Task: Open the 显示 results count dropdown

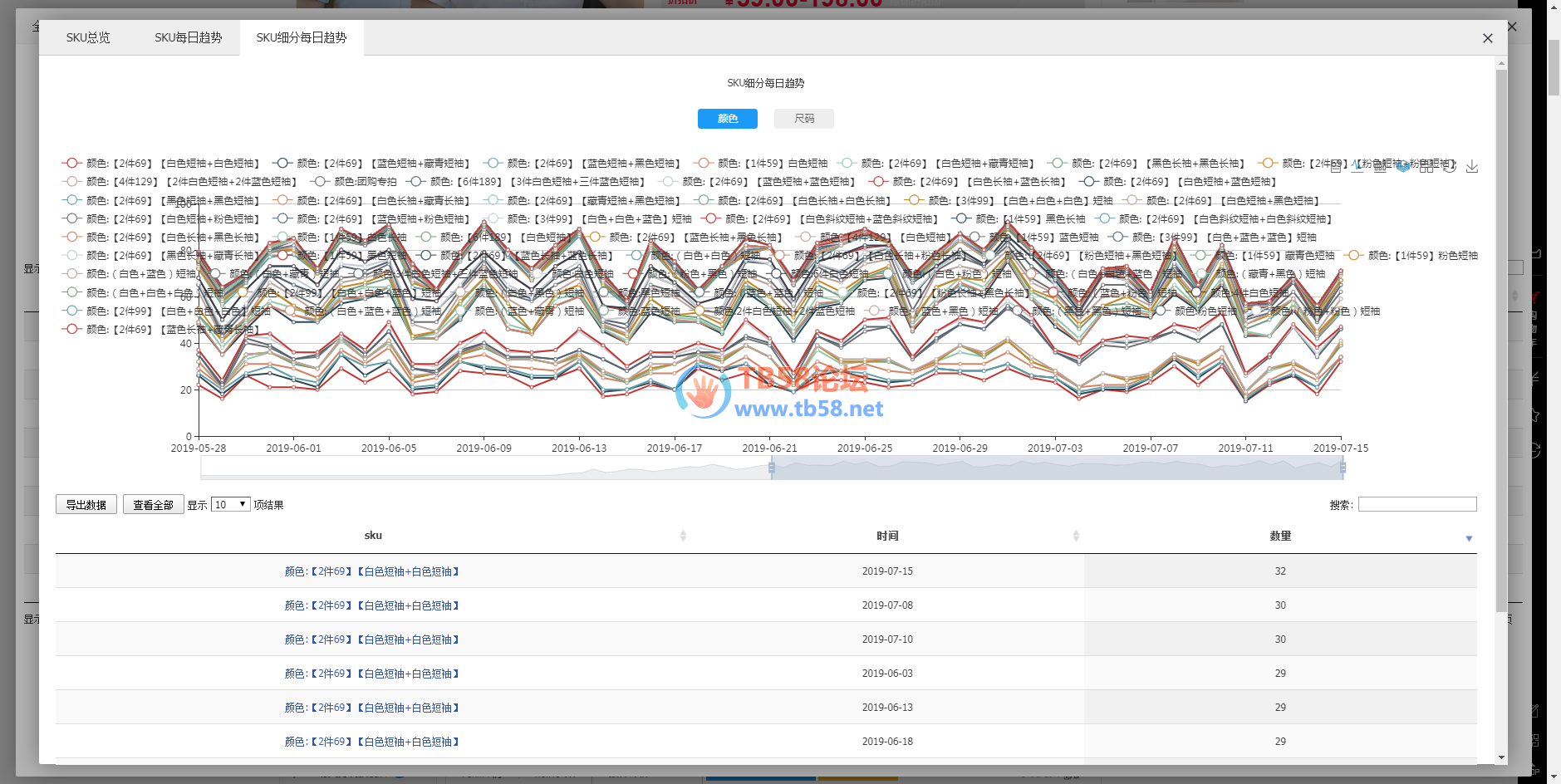Action: tap(231, 505)
